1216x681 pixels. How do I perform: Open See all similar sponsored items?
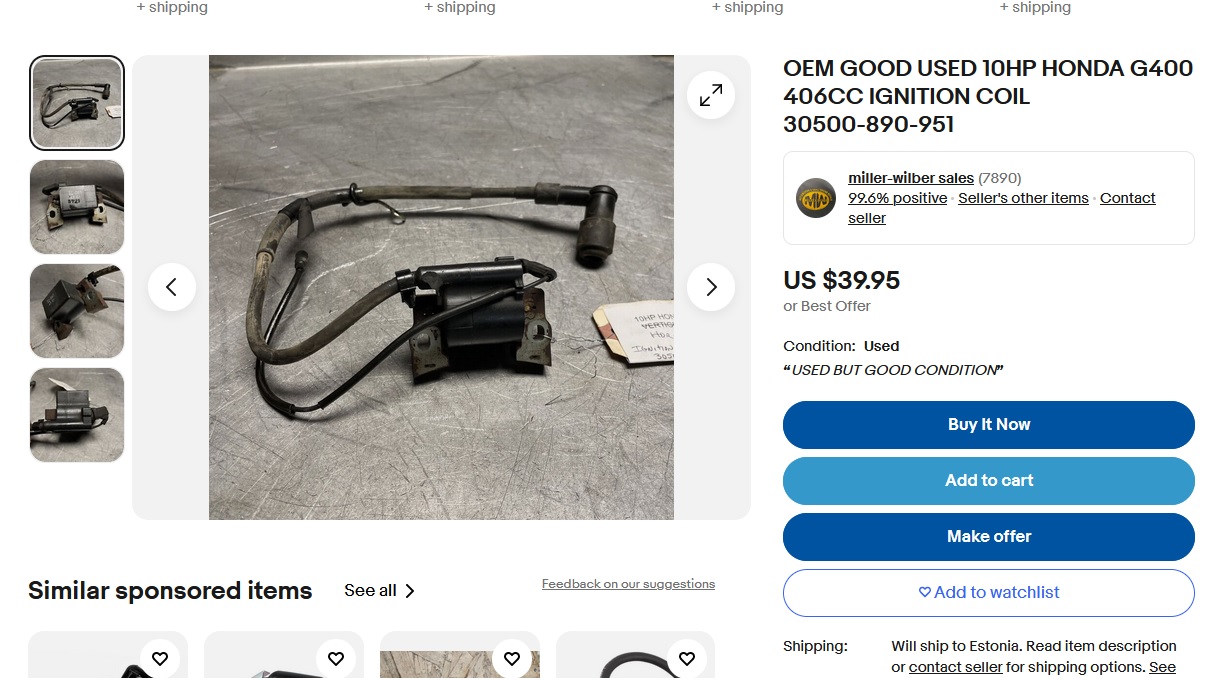(x=379, y=590)
